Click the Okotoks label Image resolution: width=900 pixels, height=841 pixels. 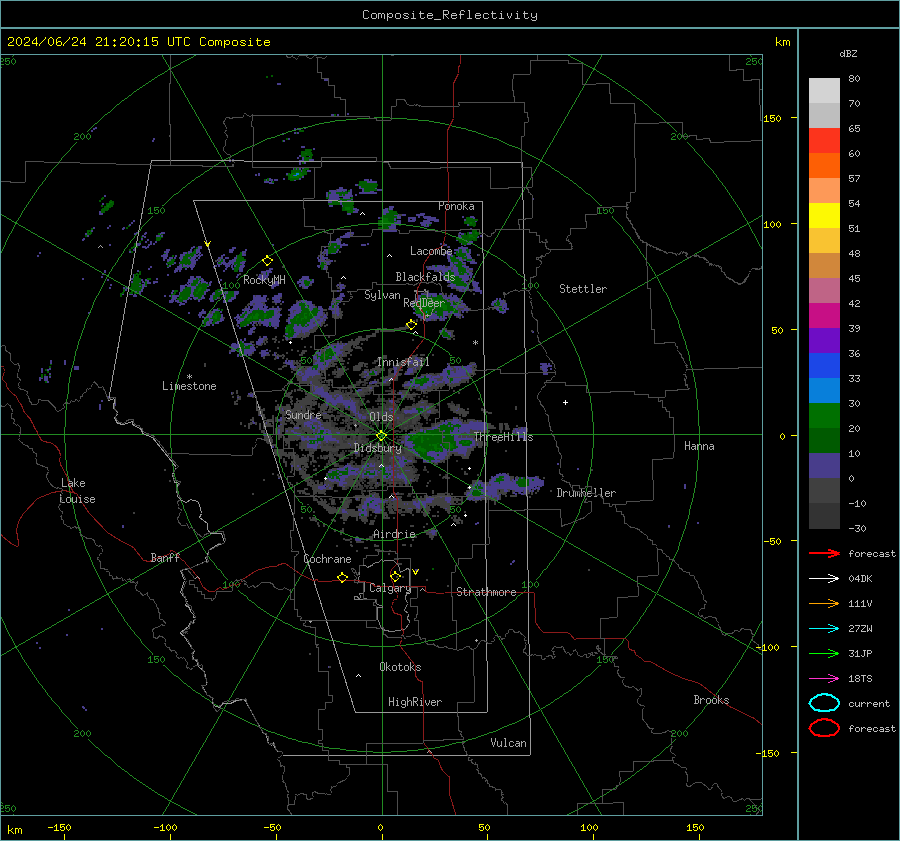tap(400, 666)
